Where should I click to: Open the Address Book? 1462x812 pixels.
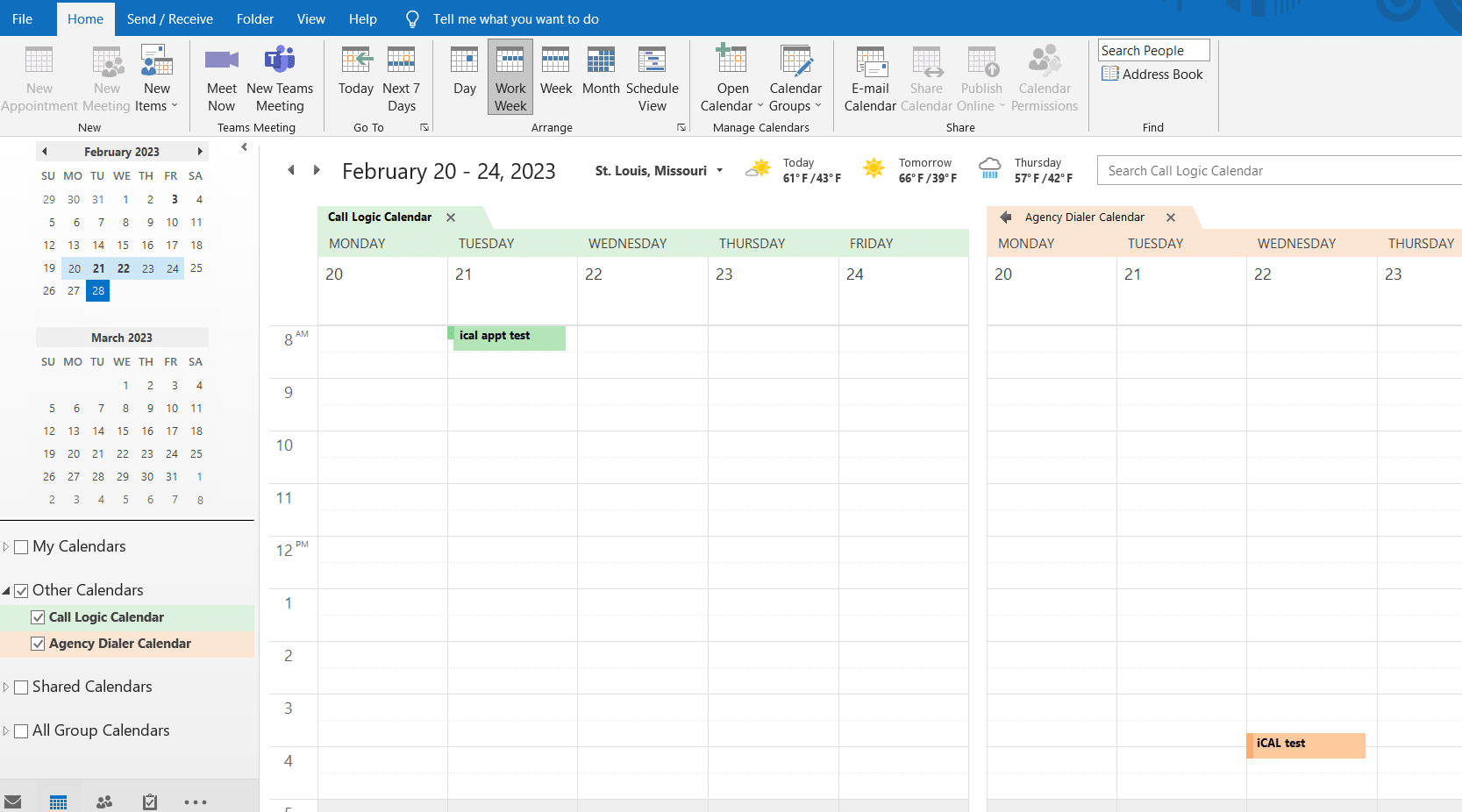coord(1152,75)
